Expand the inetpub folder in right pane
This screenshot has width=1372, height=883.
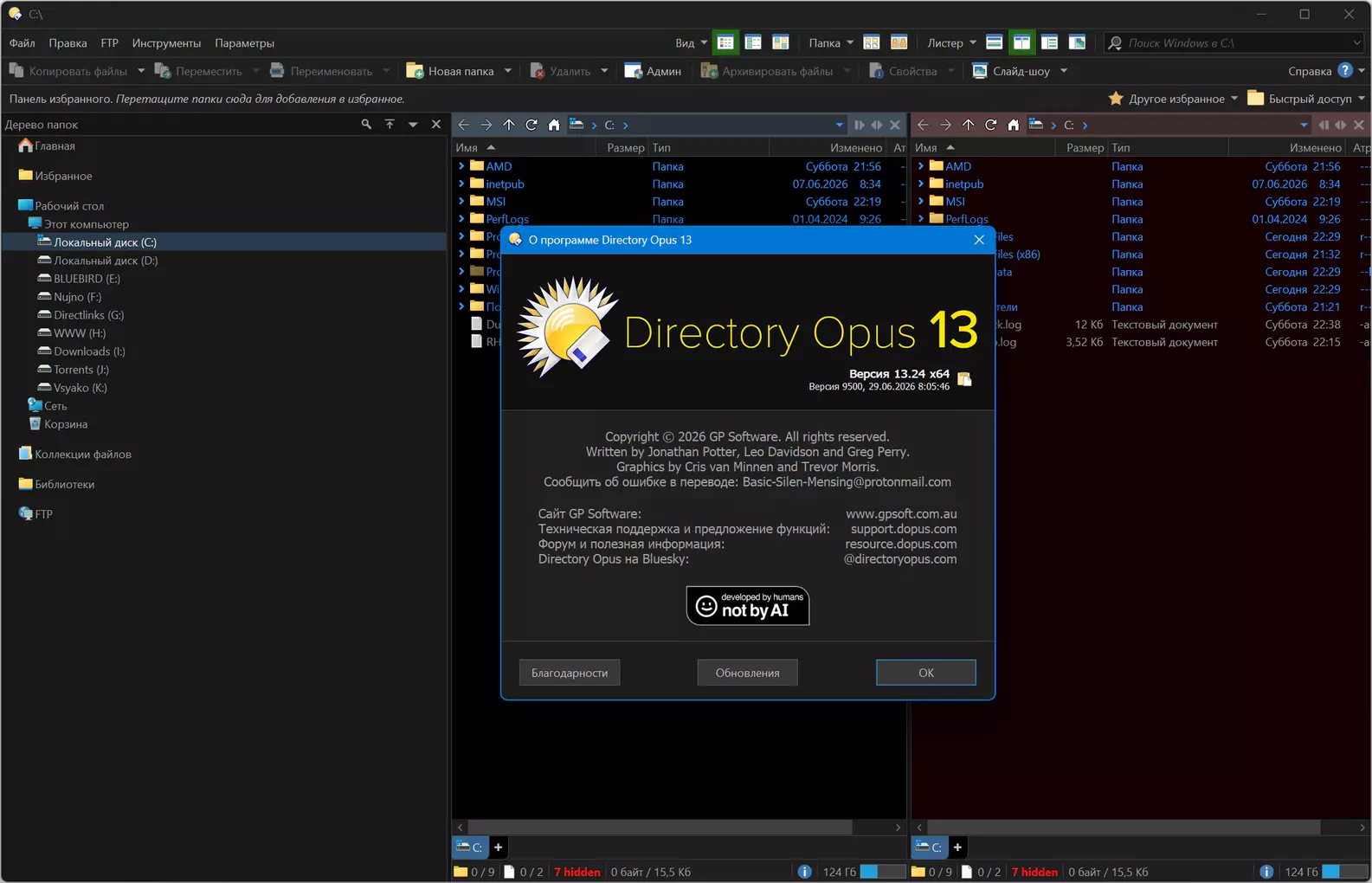(x=921, y=184)
